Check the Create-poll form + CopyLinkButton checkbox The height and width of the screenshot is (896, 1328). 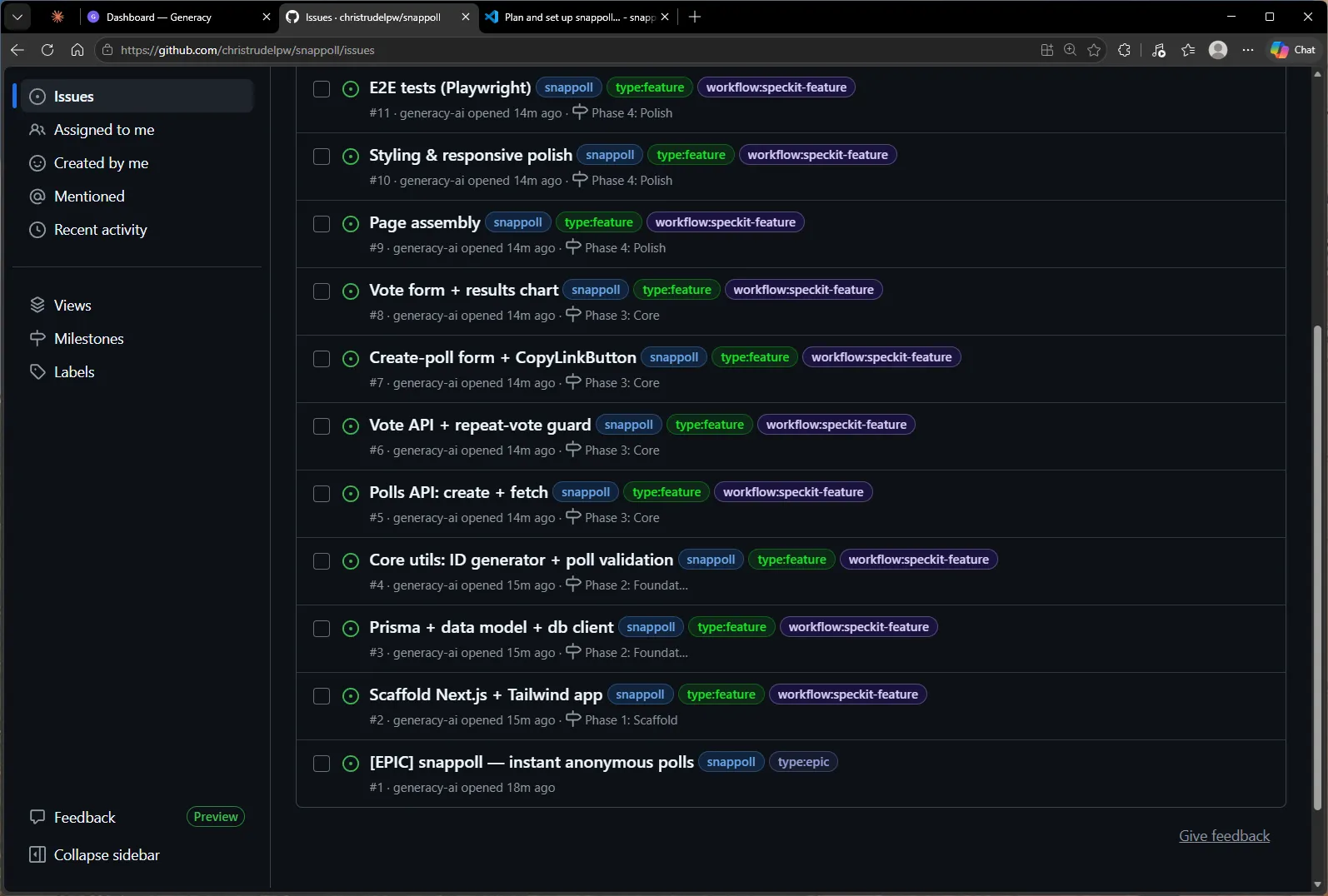click(x=322, y=358)
